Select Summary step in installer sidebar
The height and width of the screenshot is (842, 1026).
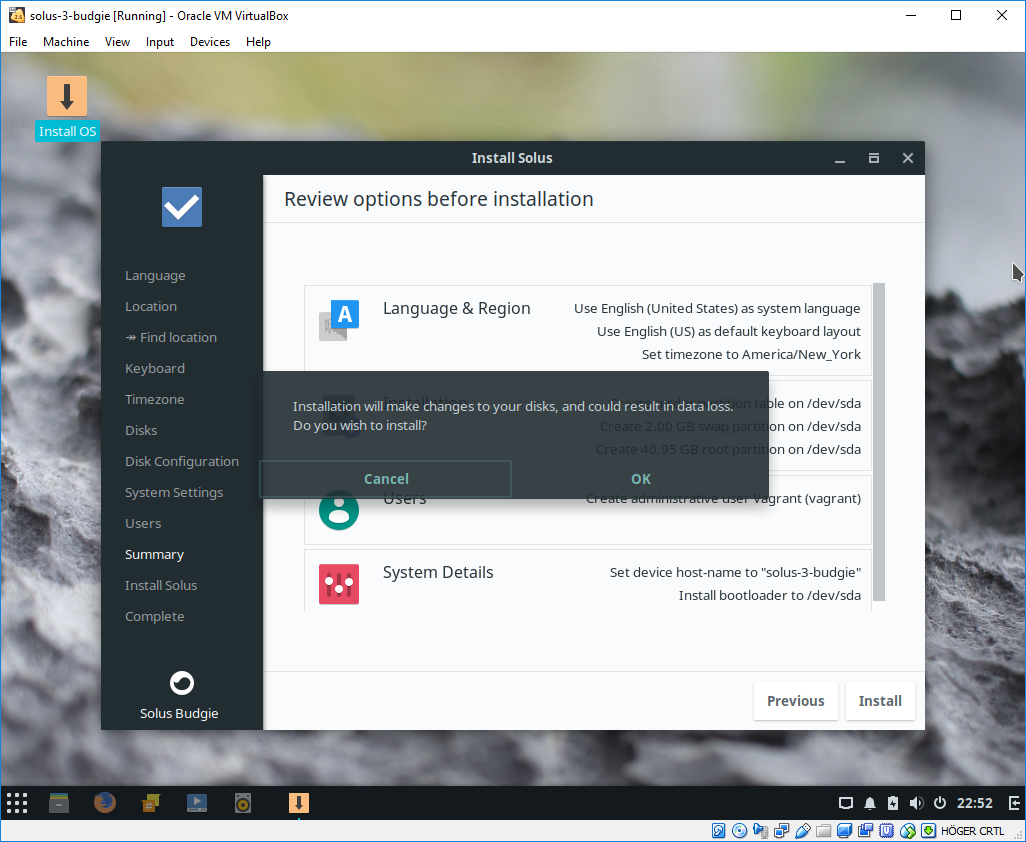[x=154, y=554]
